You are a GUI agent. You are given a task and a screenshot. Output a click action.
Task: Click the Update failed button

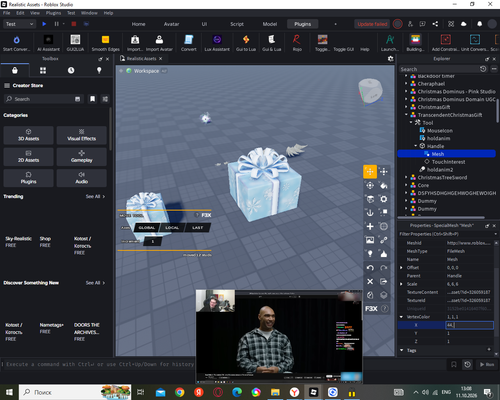pos(372,24)
